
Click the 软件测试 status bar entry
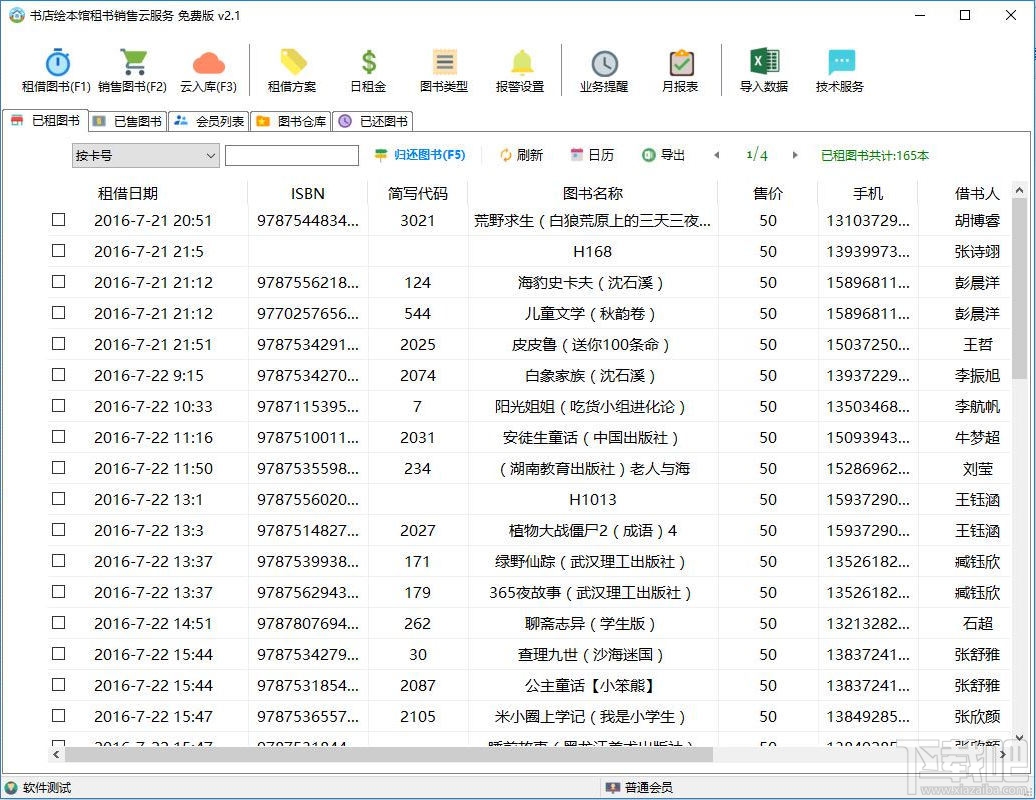38,787
